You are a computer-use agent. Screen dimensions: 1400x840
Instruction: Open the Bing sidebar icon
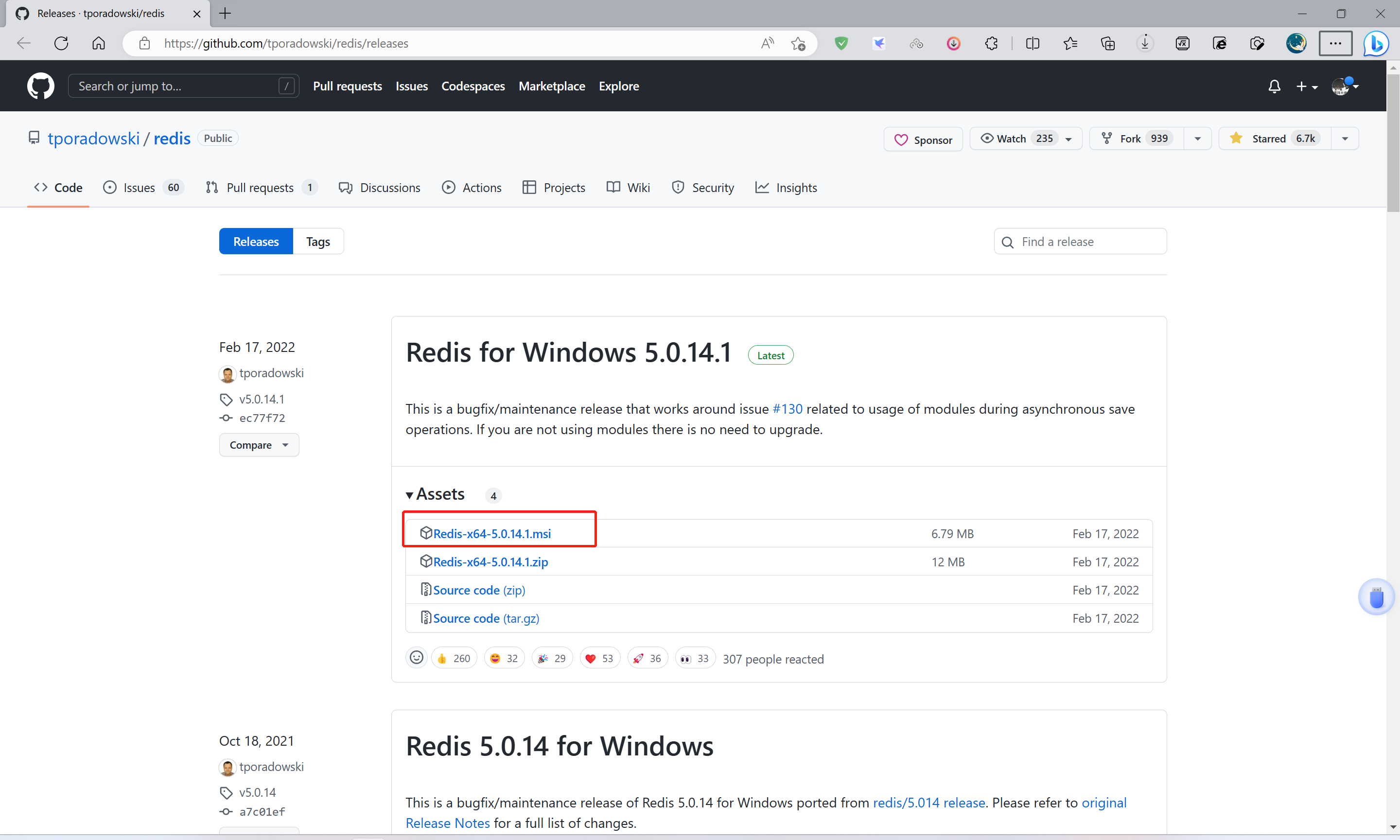coord(1376,43)
